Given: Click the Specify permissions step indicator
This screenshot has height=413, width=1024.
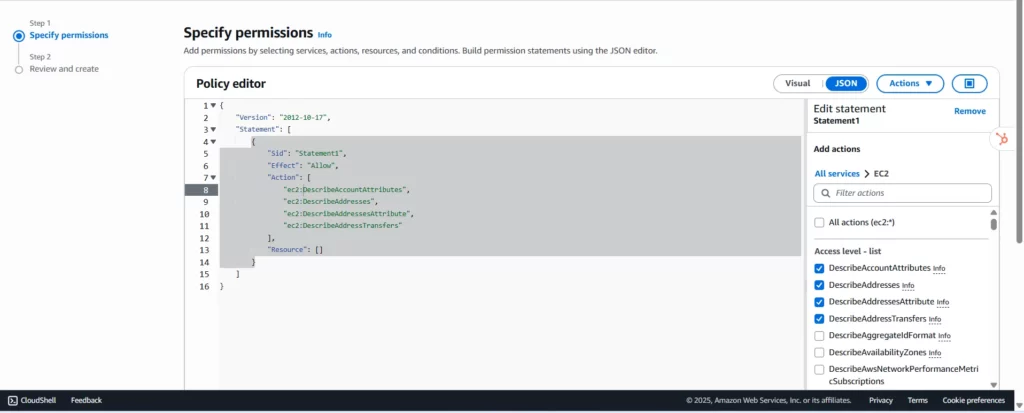Looking at the screenshot, I should click(x=19, y=35).
